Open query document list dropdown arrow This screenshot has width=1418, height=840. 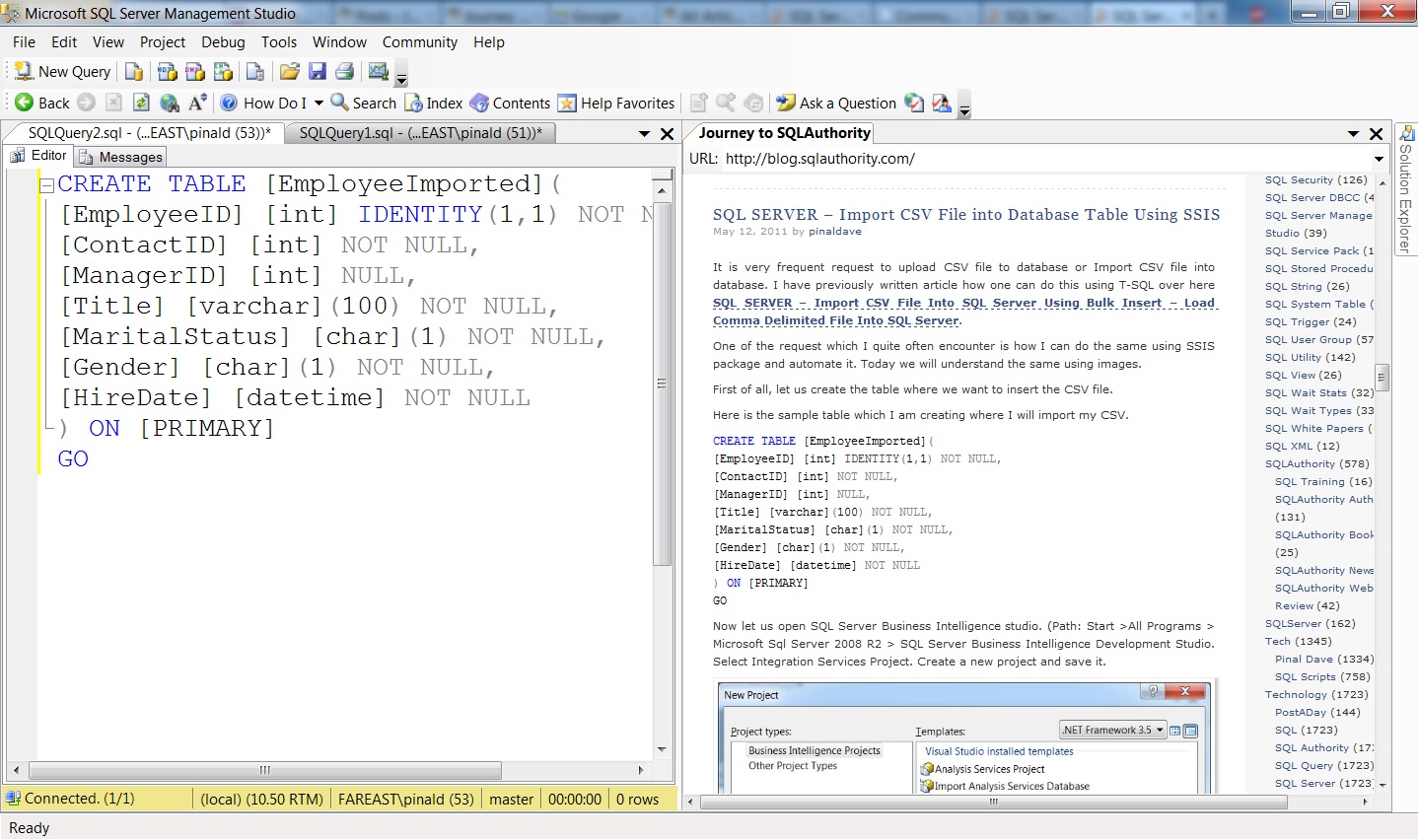[x=645, y=134]
